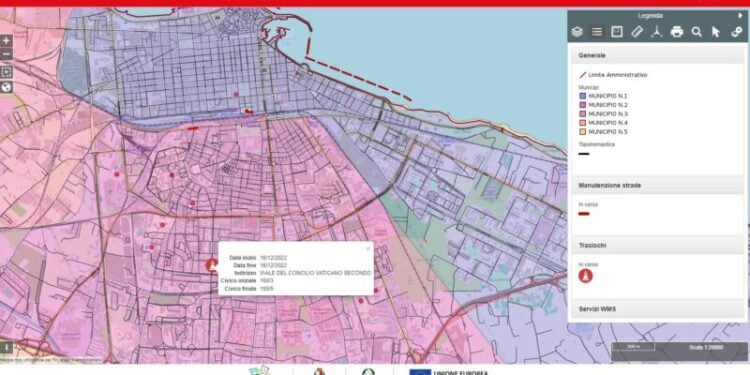Activate the zoom-to-box selection tool

[x=6, y=72]
